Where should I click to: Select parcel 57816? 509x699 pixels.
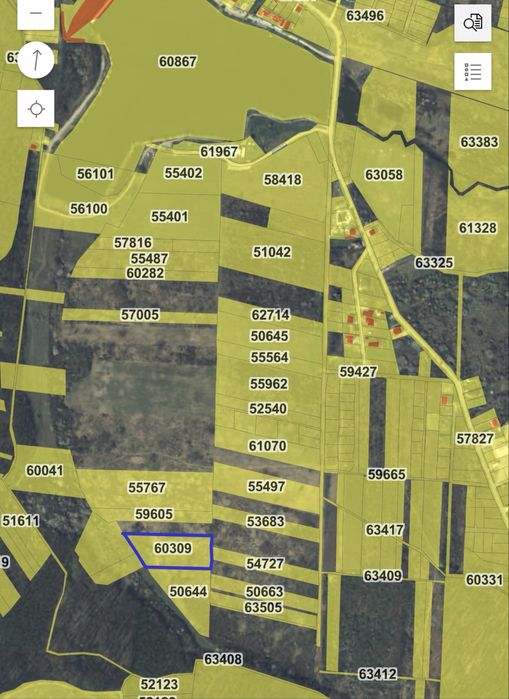click(133, 243)
